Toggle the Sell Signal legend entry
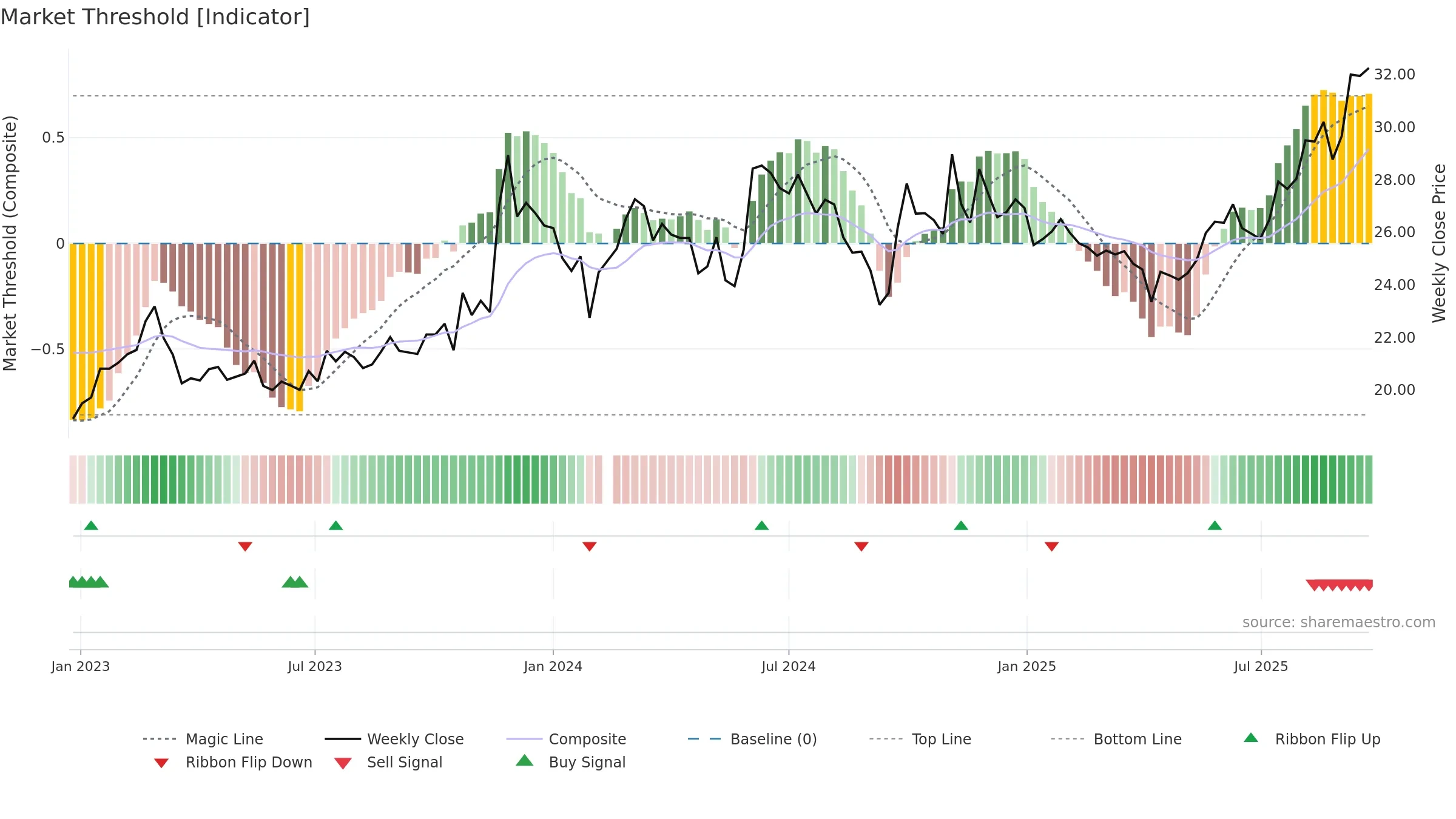The width and height of the screenshot is (1456, 819). (x=388, y=762)
